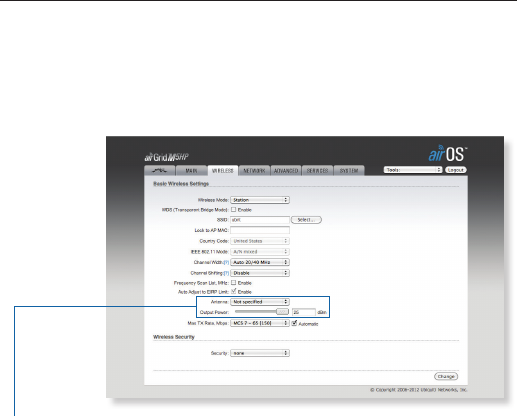Viewport: 517px width, 416px height.
Task: Click the Change button
Action: [446, 376]
